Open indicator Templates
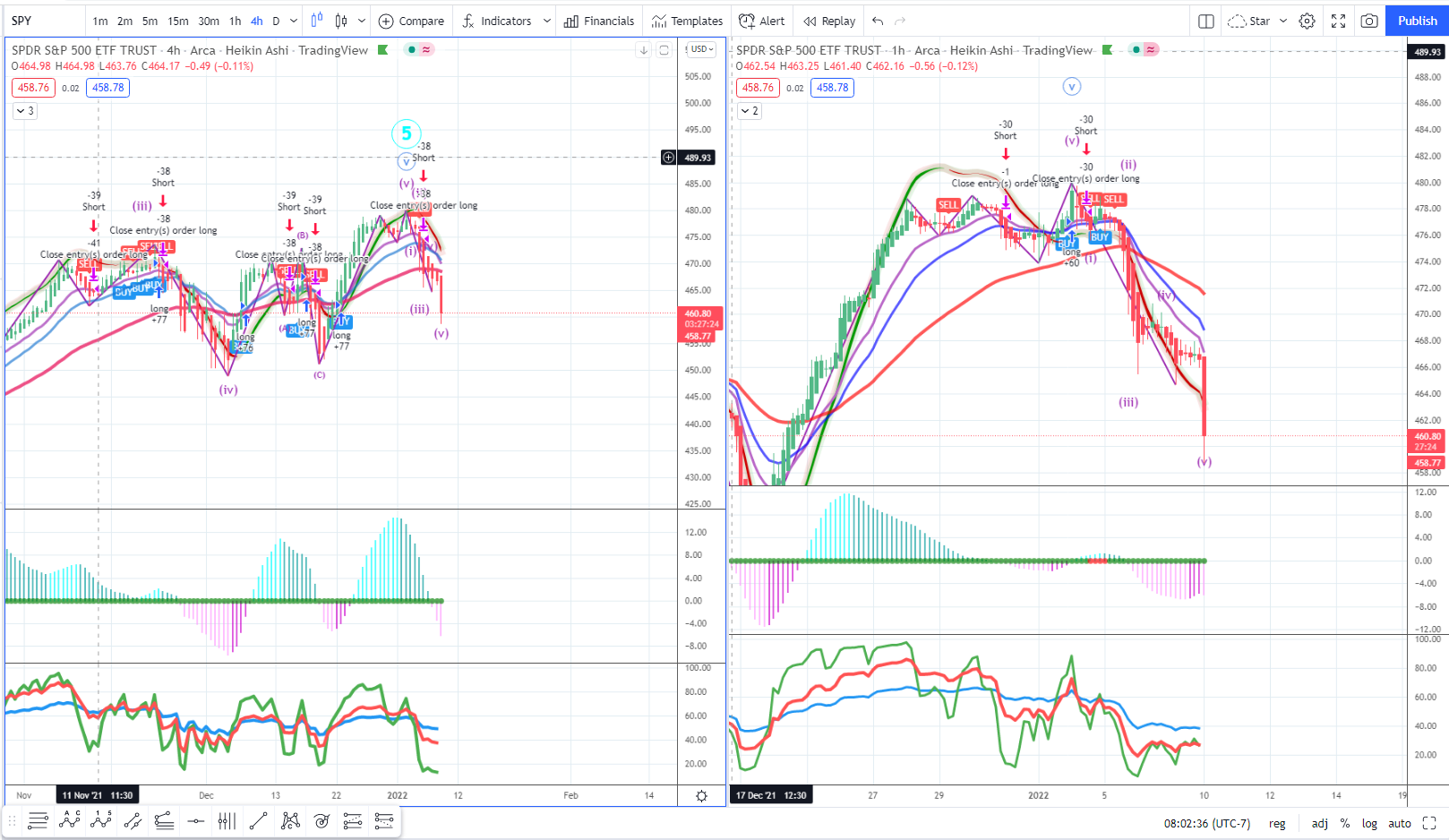Screen dimensions: 1449x840 tap(687, 21)
